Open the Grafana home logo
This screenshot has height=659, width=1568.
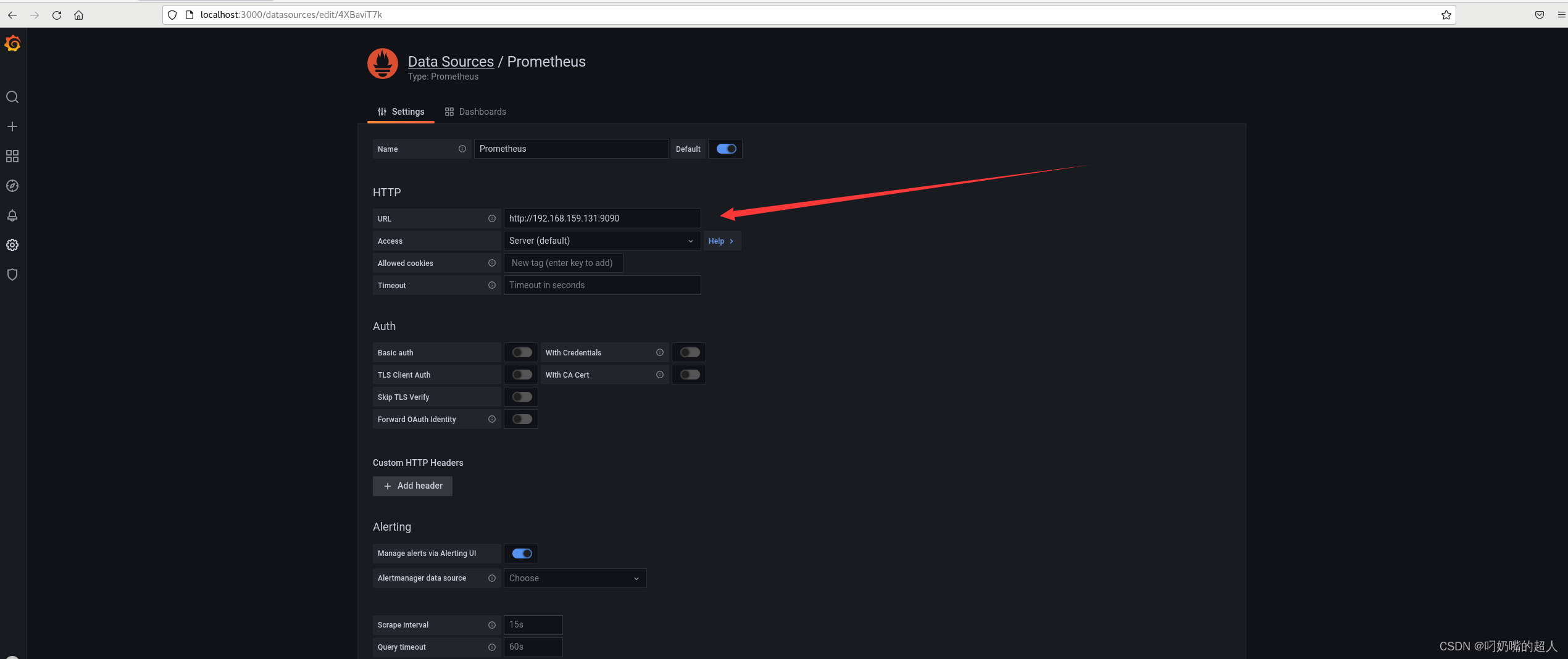(x=12, y=44)
